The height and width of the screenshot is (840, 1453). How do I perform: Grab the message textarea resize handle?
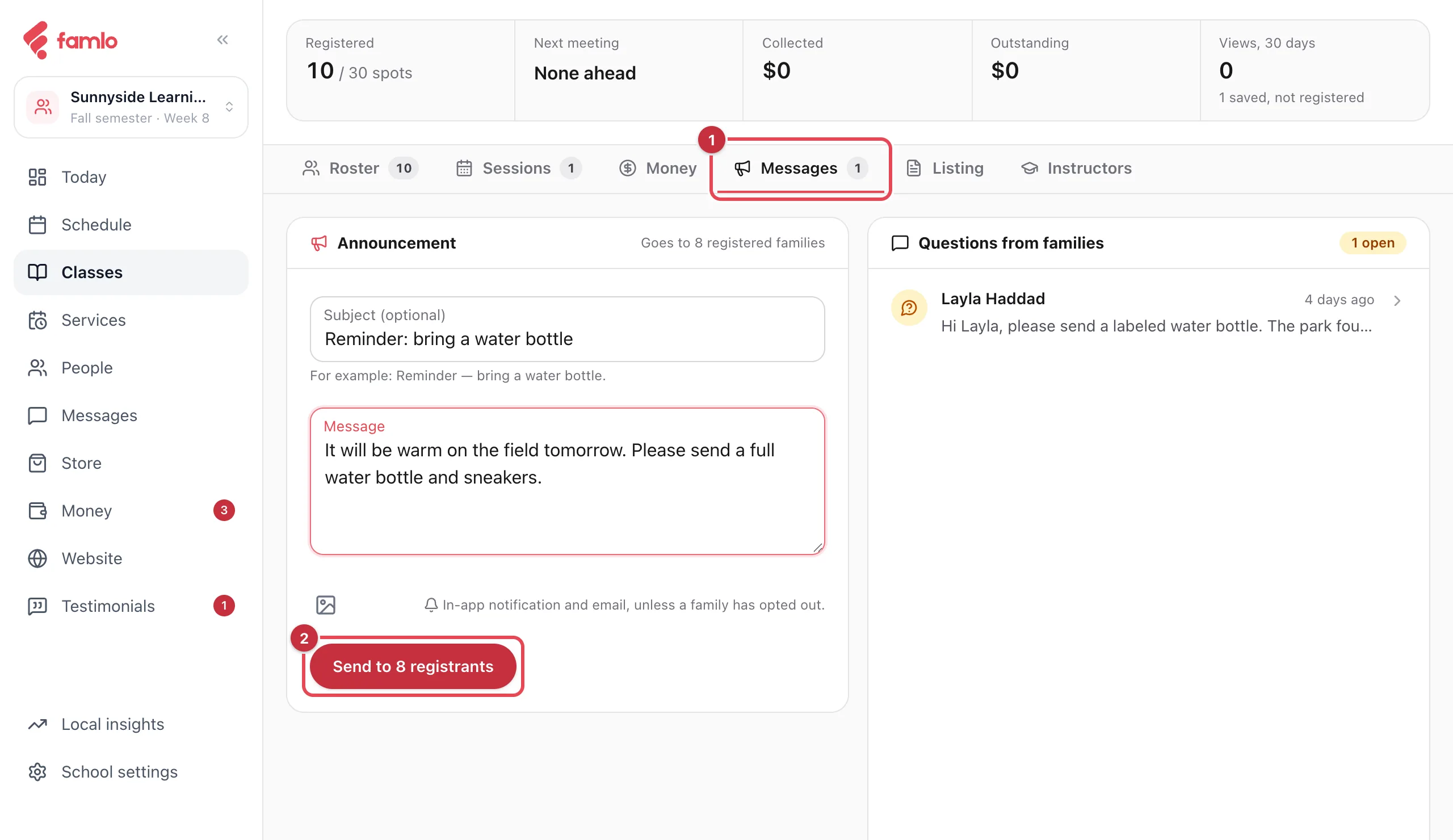point(818,548)
